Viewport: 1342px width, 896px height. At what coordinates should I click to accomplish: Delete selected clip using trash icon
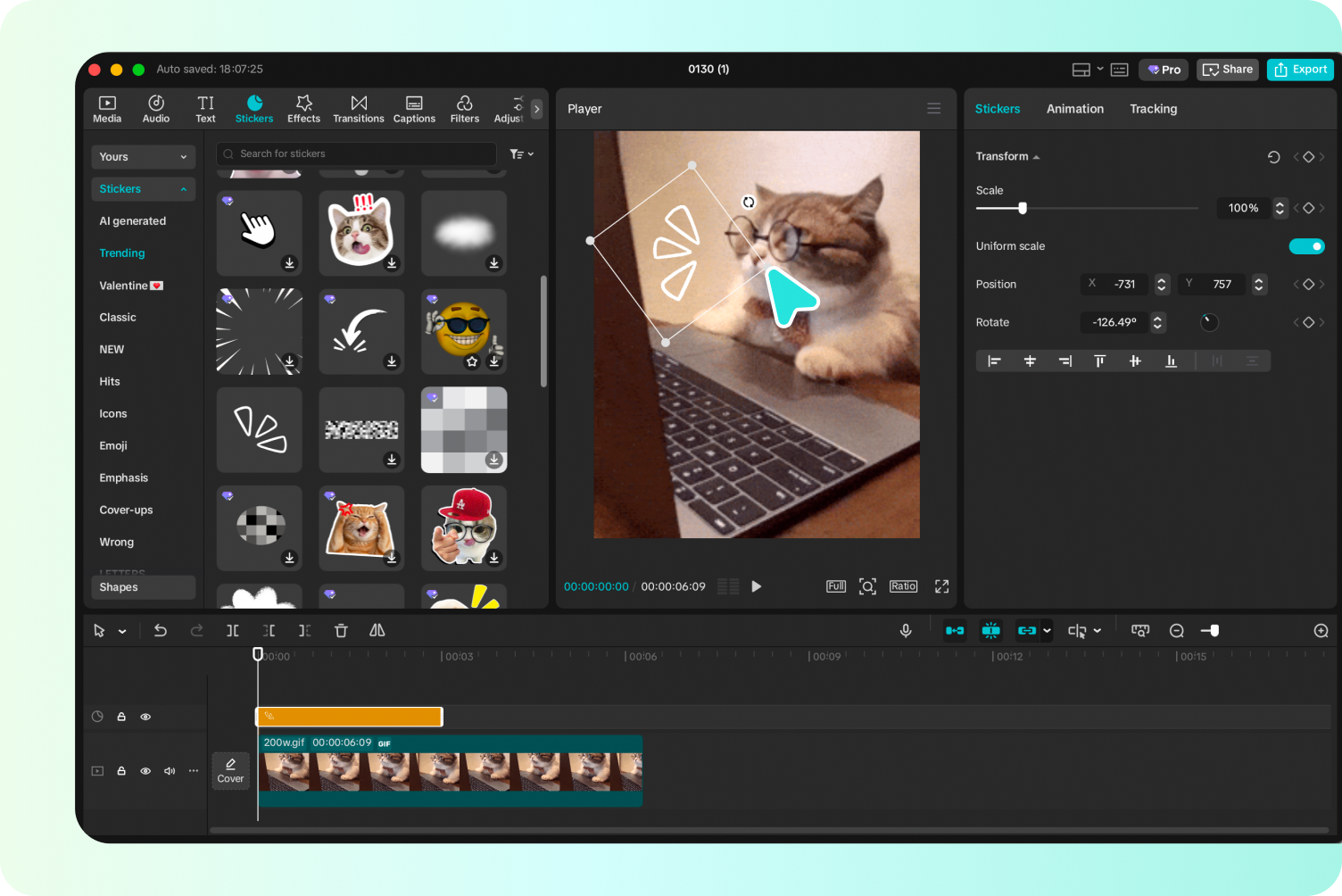341,630
